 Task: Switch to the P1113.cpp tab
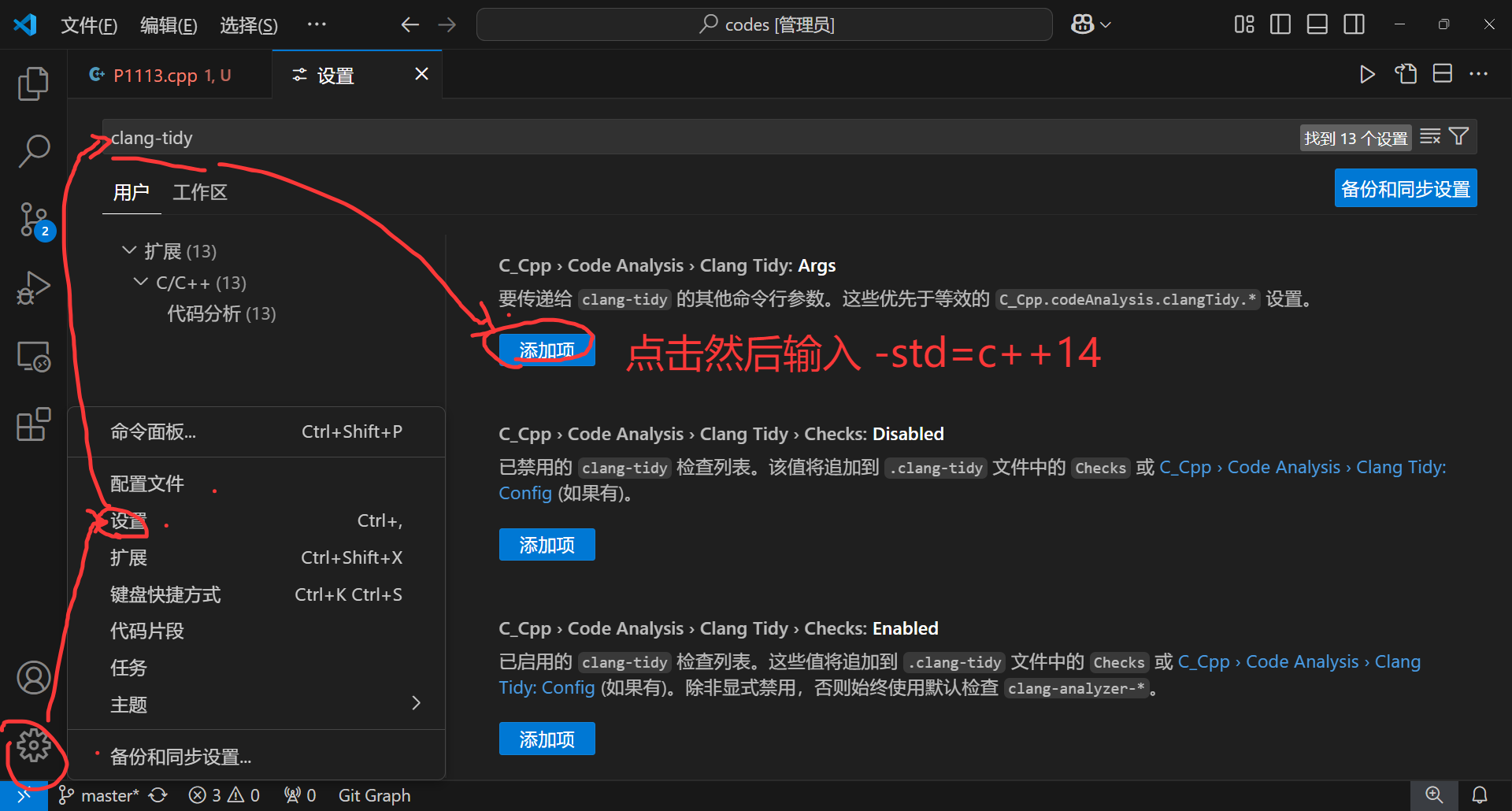pos(172,75)
